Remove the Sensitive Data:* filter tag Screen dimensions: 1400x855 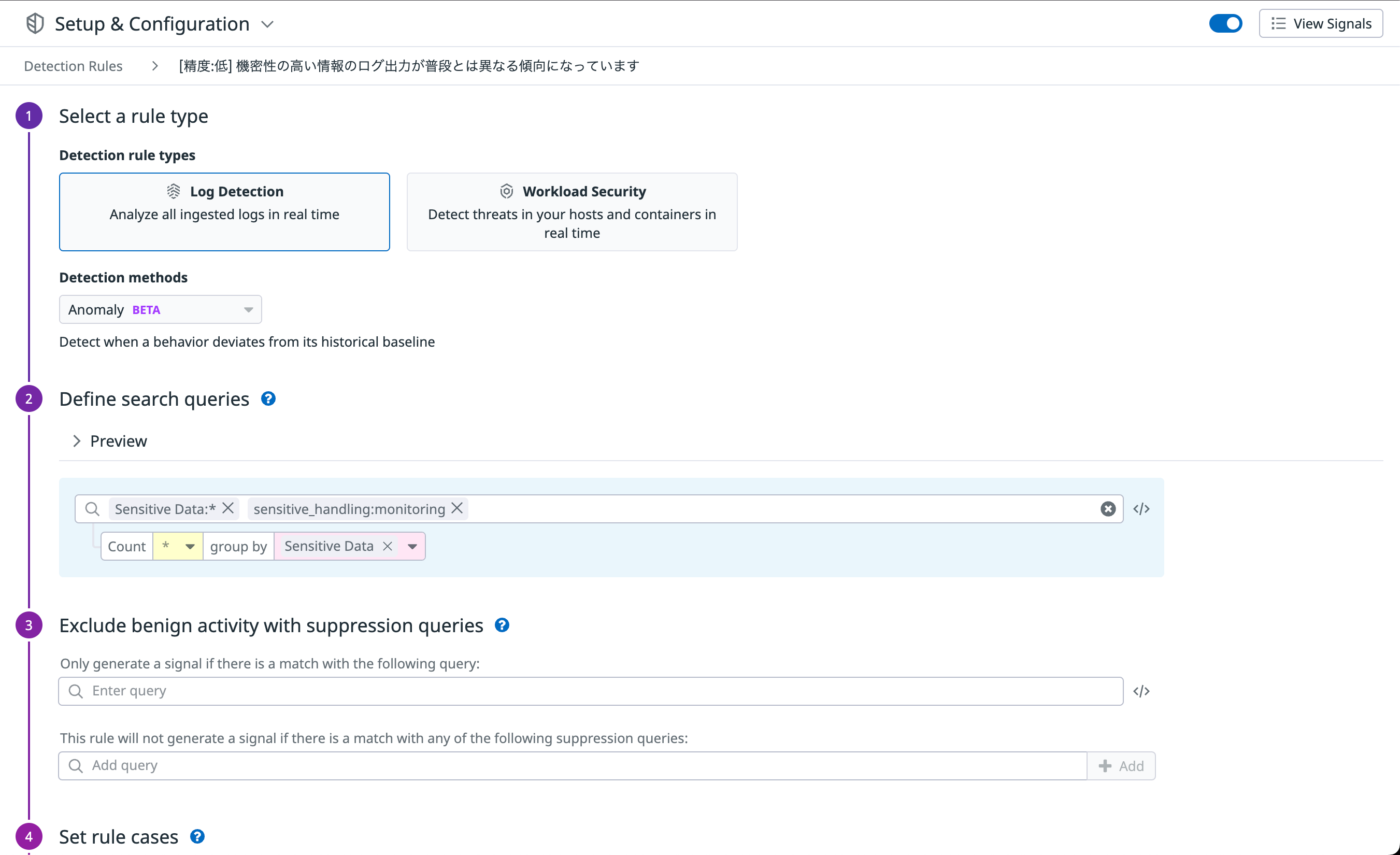(228, 508)
